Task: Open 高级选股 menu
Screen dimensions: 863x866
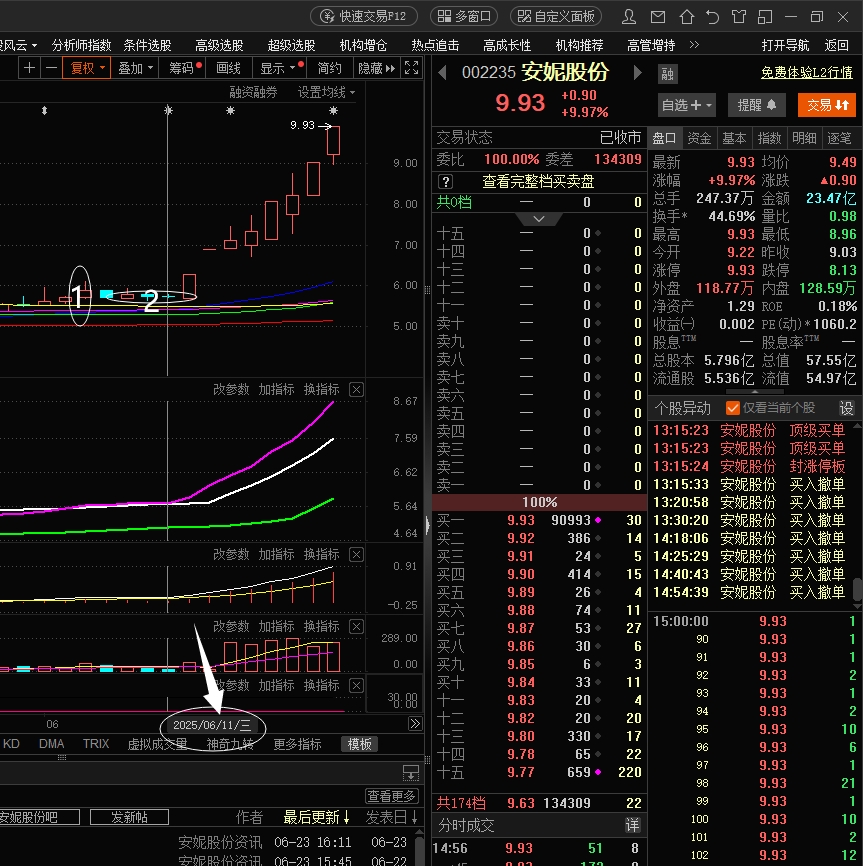Action: pos(219,45)
